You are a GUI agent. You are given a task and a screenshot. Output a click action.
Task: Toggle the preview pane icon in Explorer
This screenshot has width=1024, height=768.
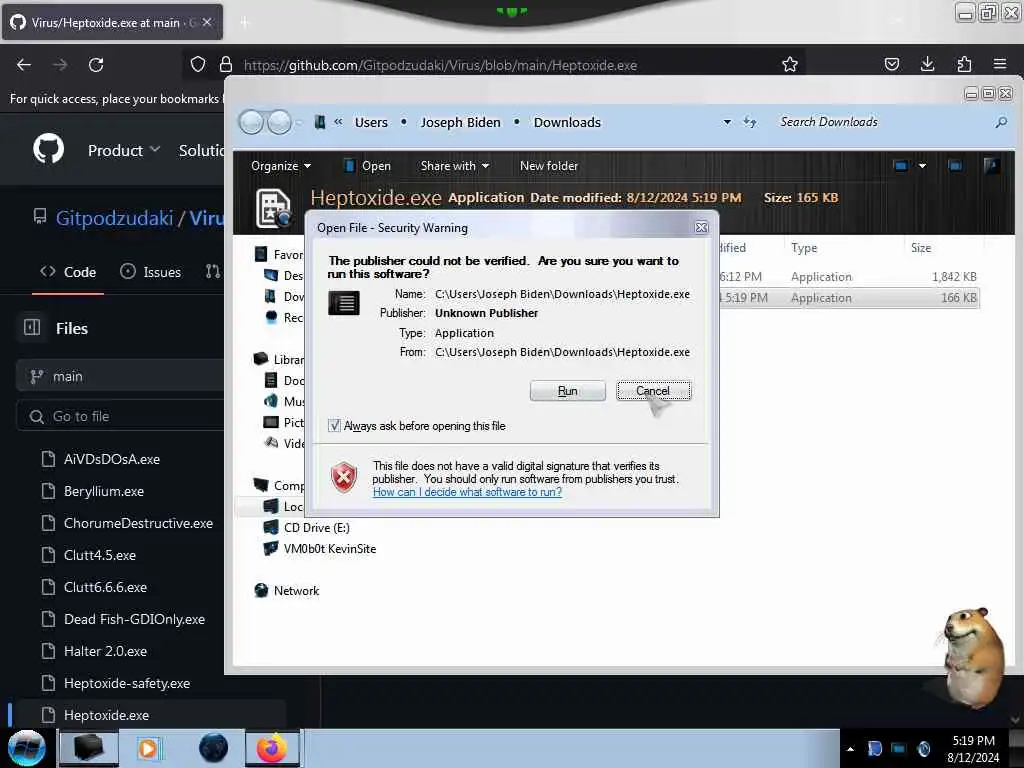(955, 166)
